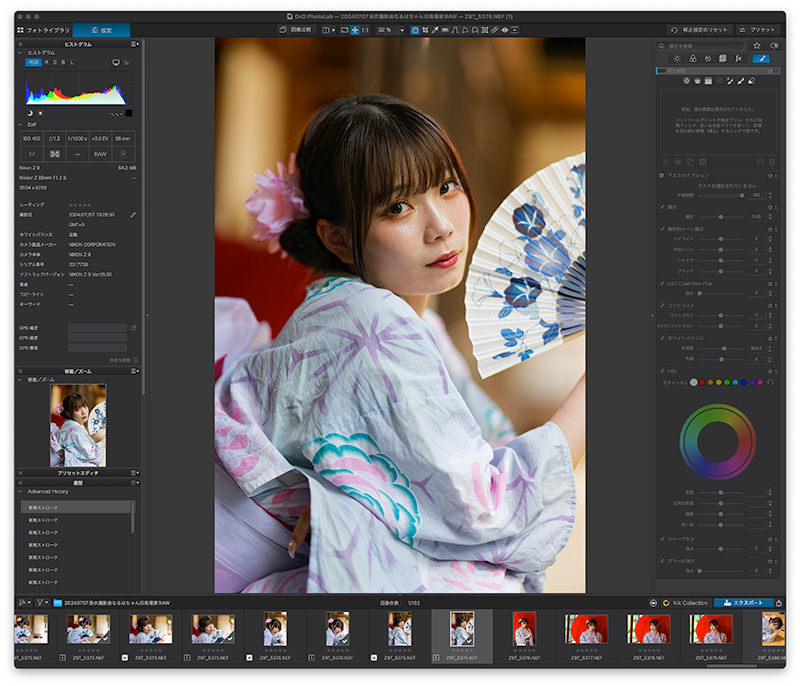Open the split preview layout dropdown
800x686 pixels.
coord(329,30)
